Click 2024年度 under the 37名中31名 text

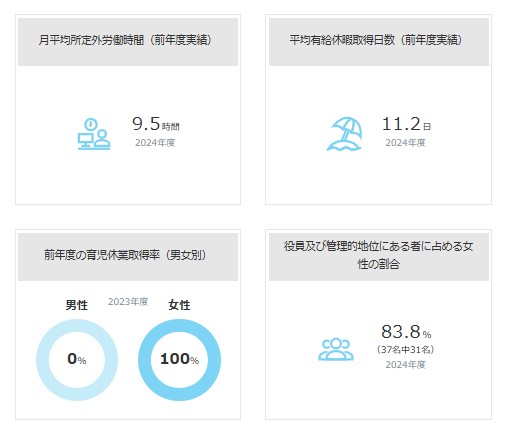point(406,365)
